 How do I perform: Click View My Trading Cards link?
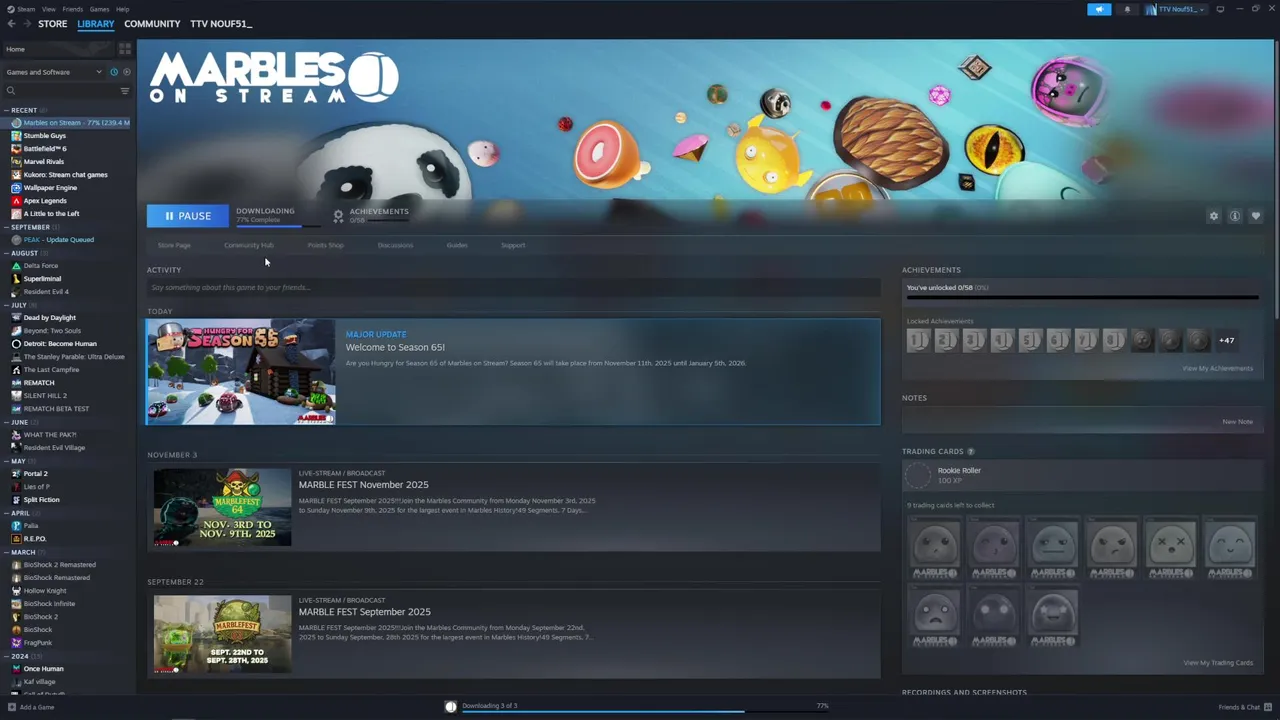1218,662
